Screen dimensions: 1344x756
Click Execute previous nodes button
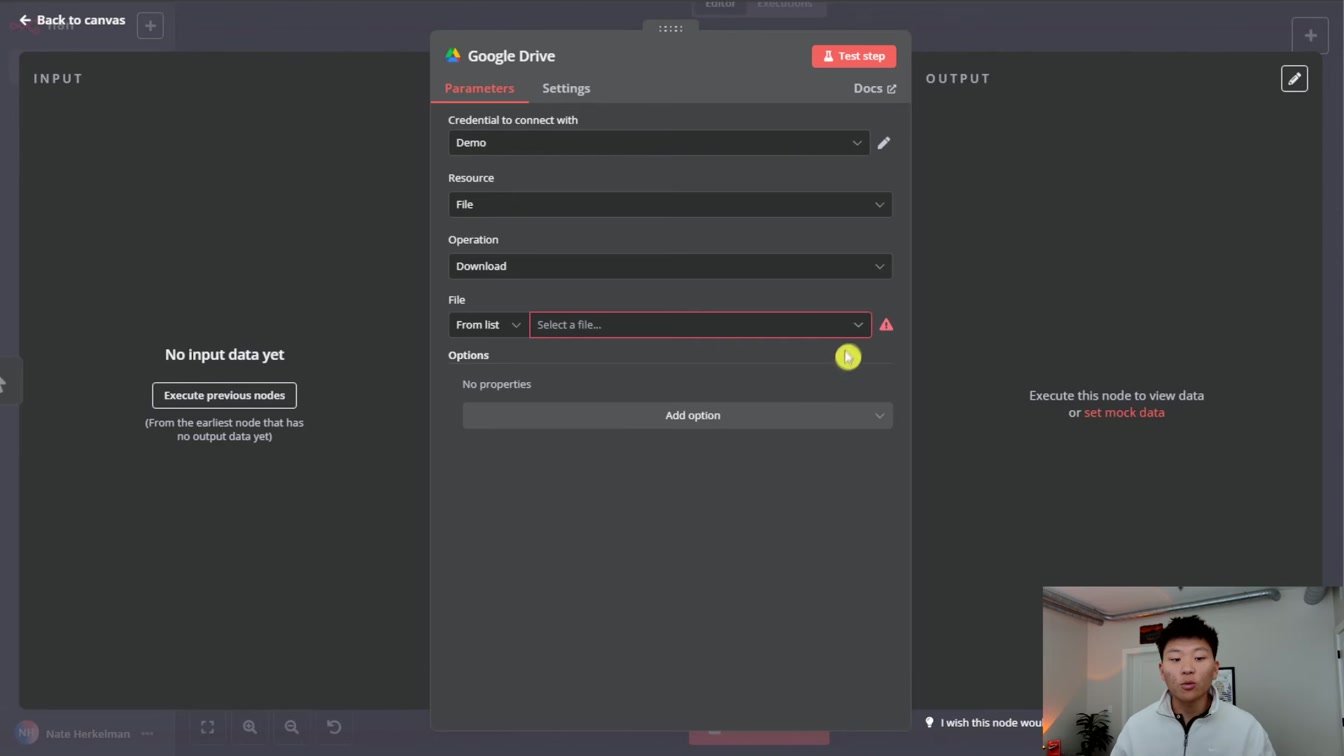pos(224,395)
